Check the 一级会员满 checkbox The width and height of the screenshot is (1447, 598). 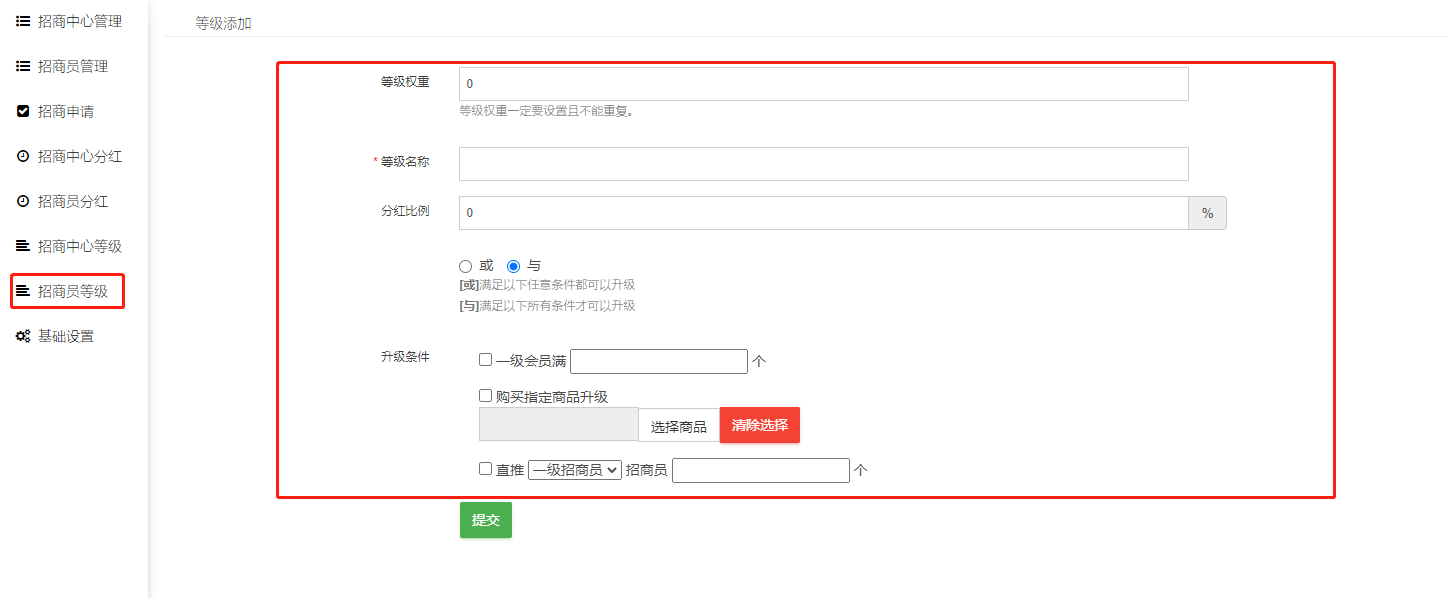486,360
